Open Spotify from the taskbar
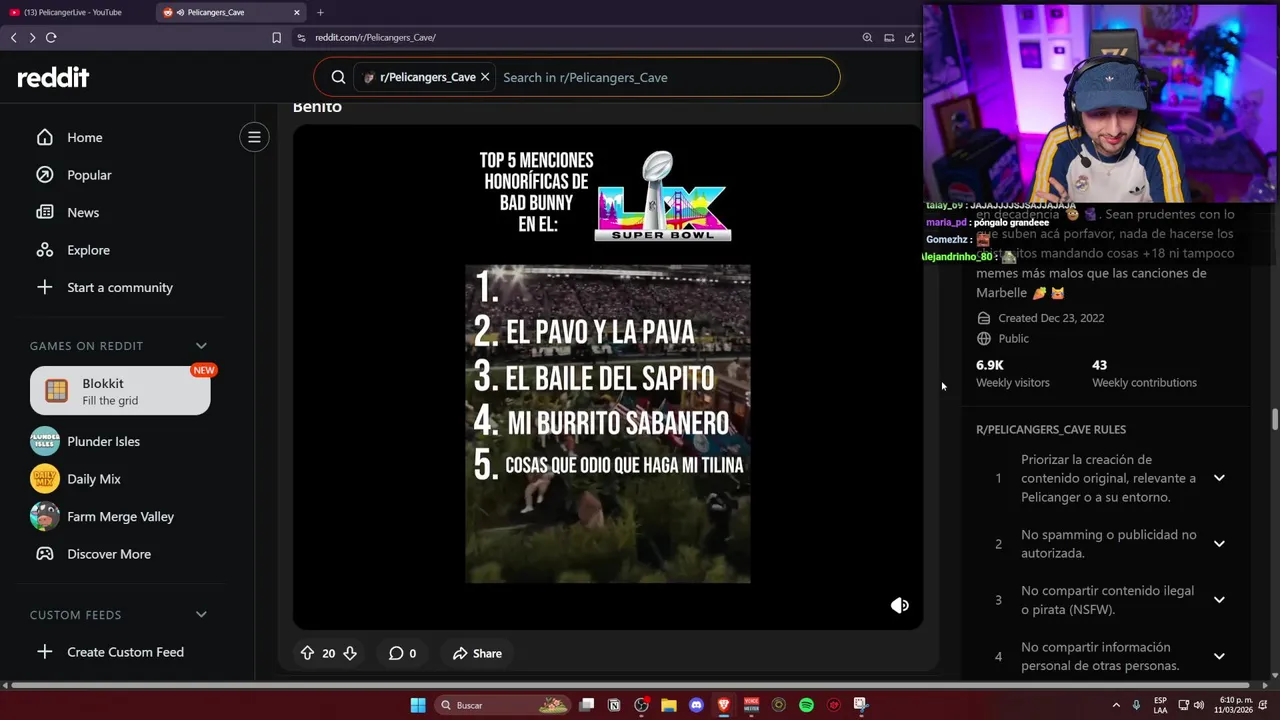 [806, 705]
